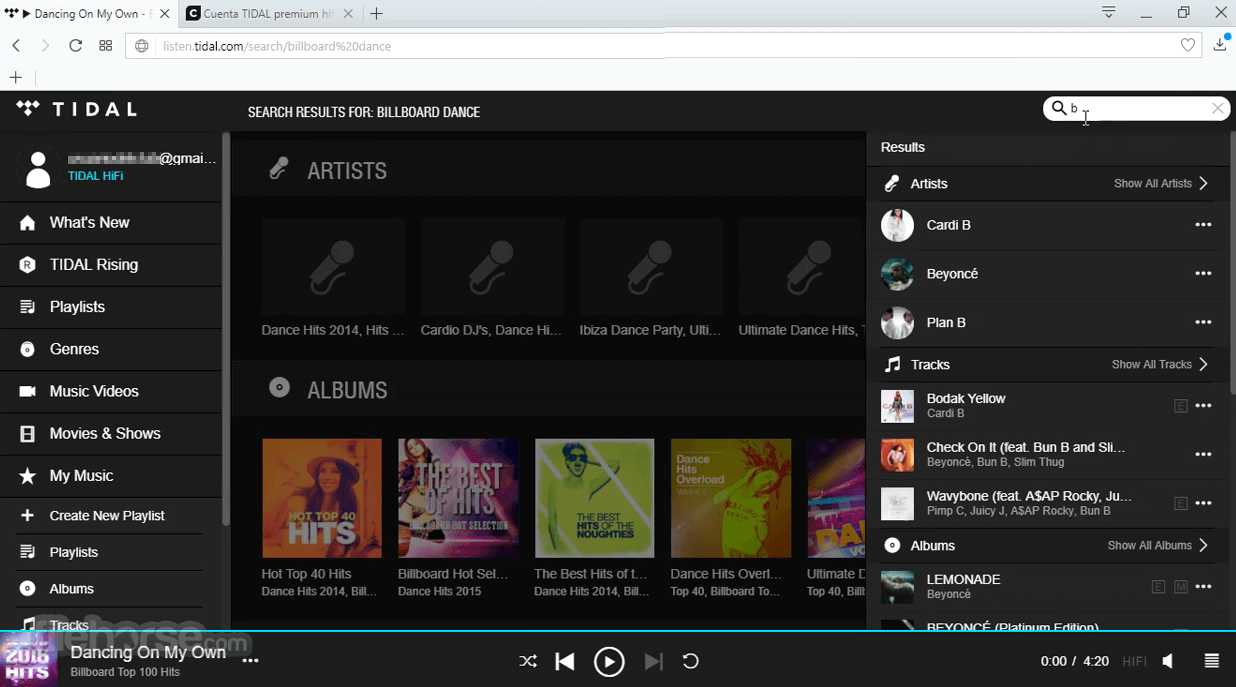
Task: Open more options for Check On It
Action: click(1203, 454)
